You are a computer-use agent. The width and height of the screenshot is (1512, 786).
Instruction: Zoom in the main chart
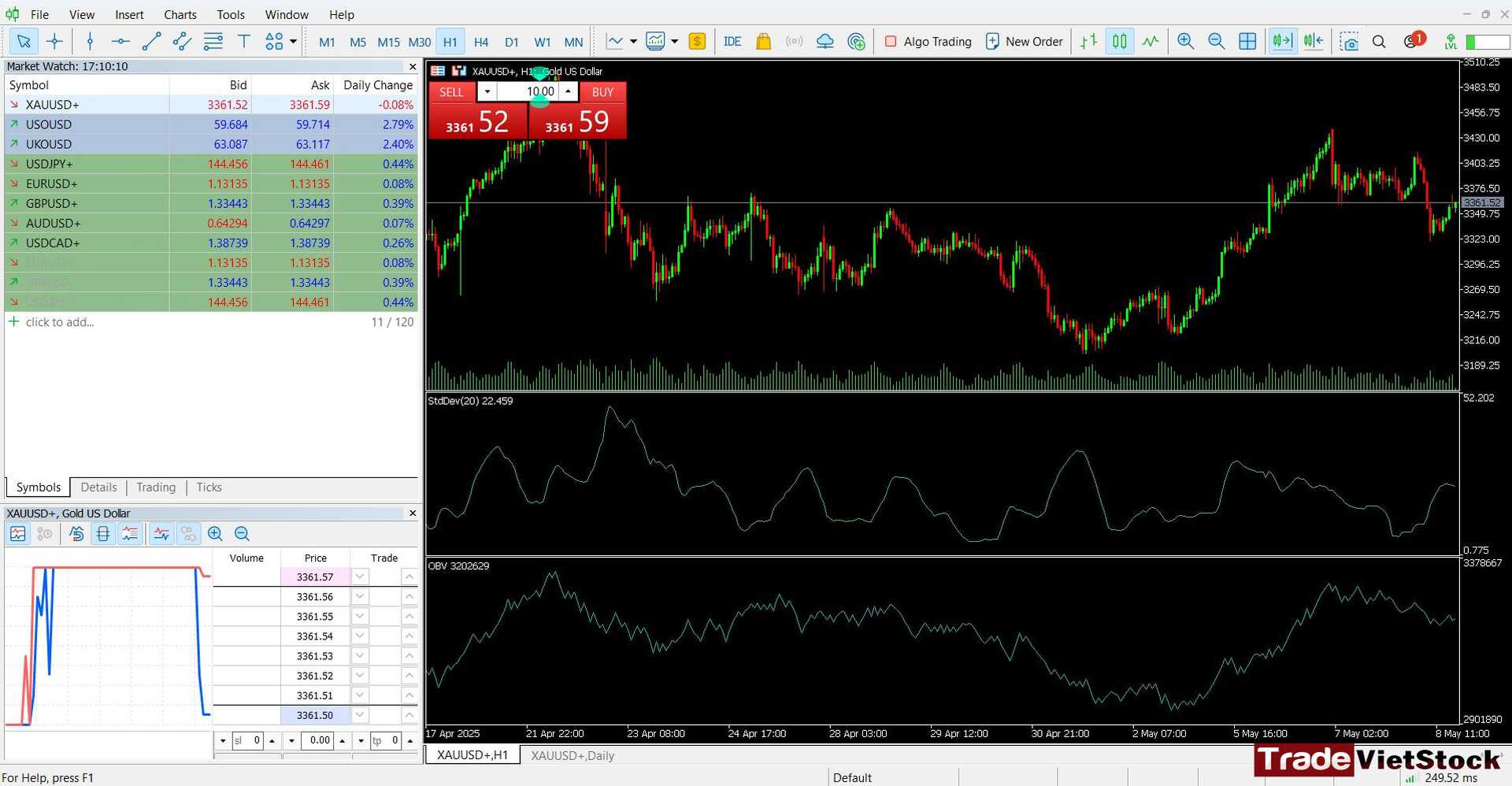tap(1185, 41)
